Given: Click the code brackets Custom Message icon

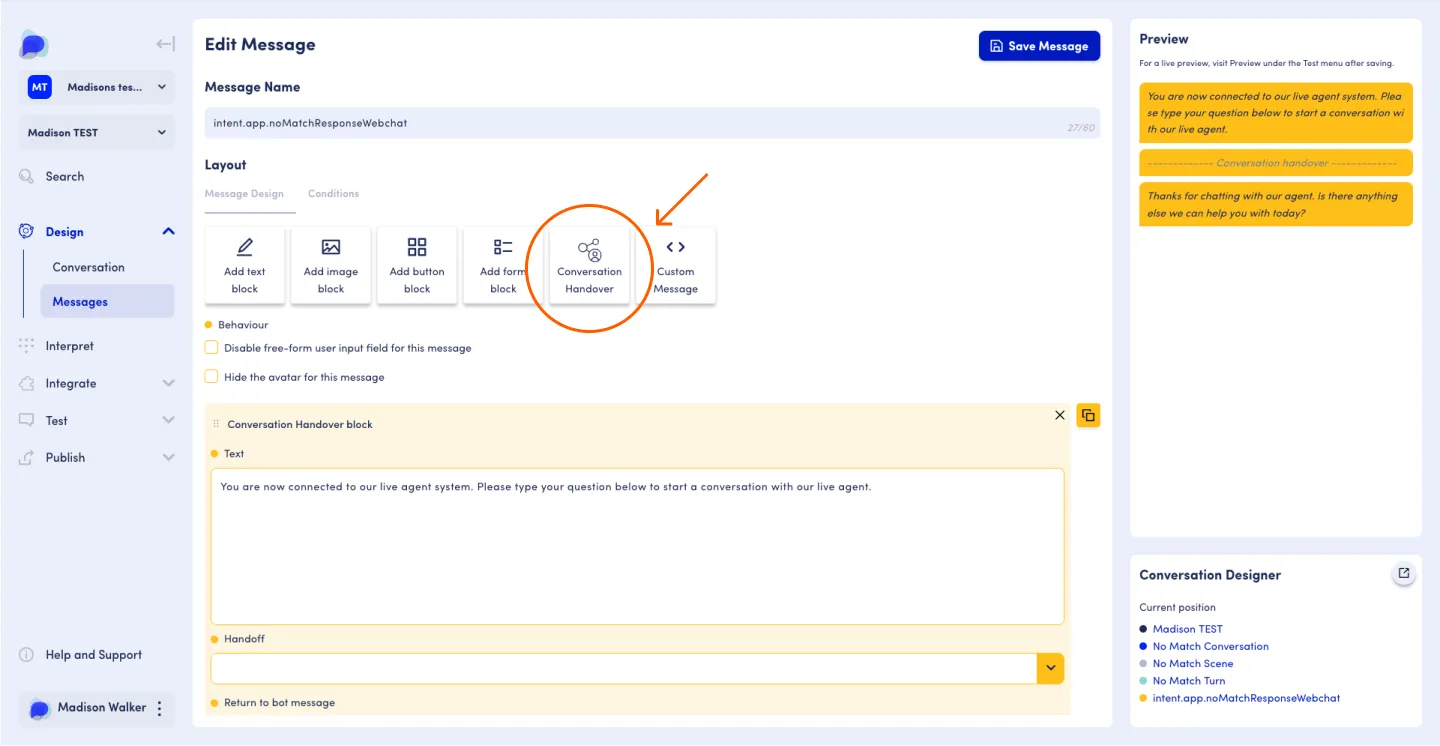Looking at the screenshot, I should pyautogui.click(x=675, y=247).
